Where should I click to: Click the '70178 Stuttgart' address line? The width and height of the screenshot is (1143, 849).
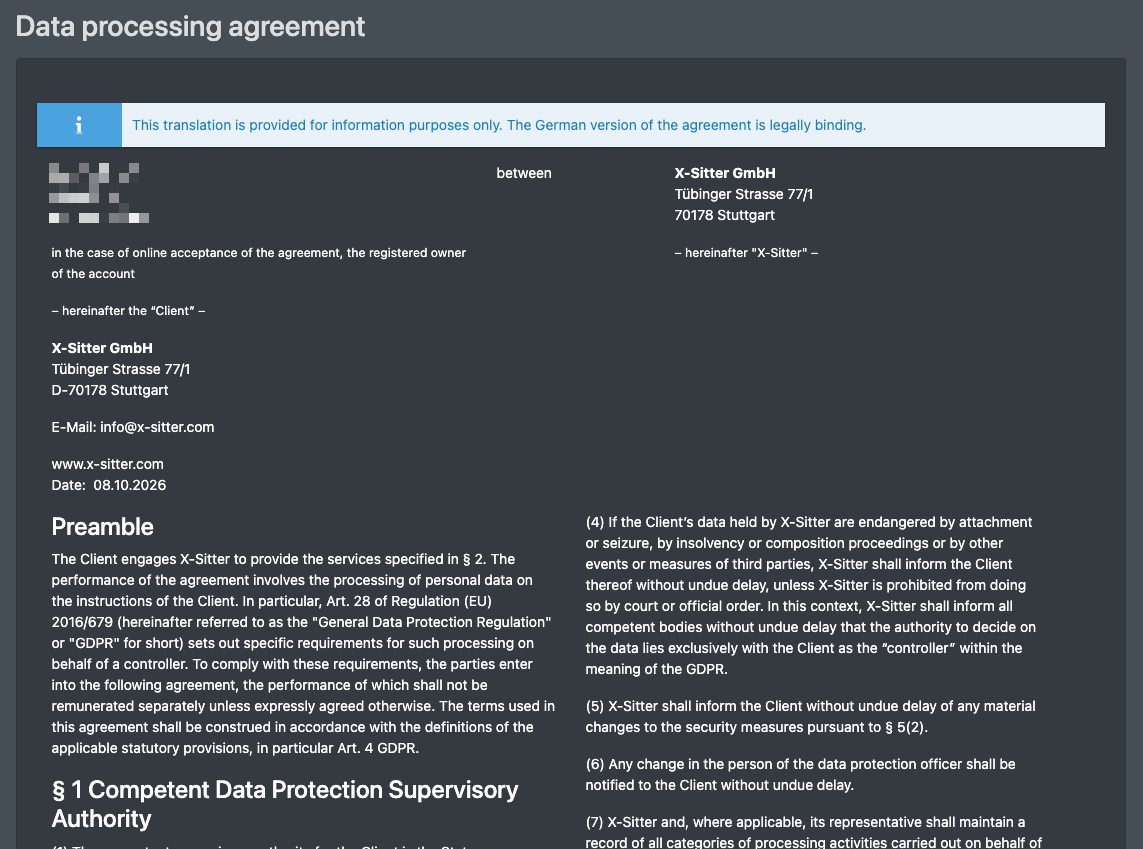click(725, 216)
